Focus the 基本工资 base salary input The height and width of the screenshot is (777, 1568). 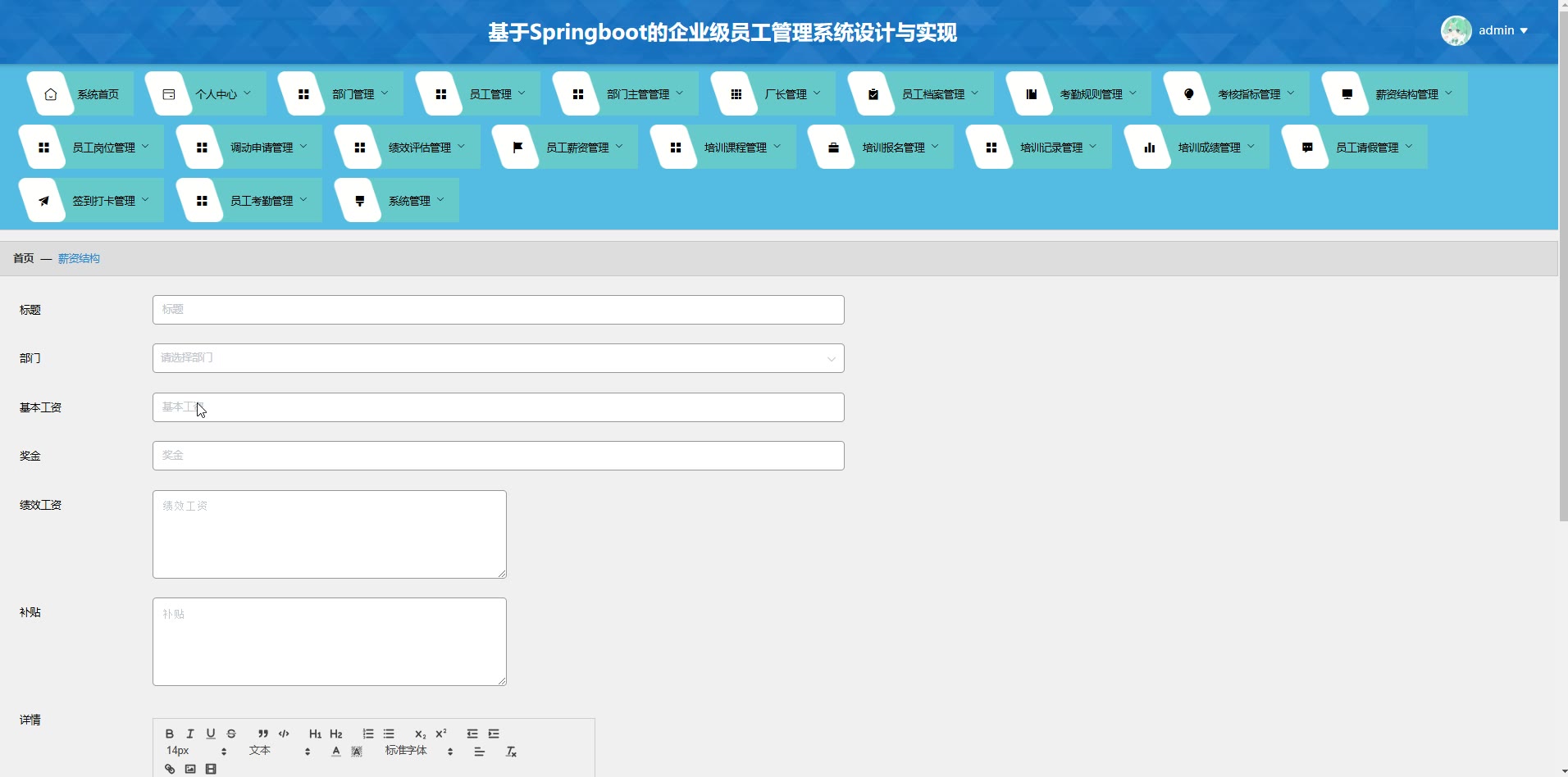(x=498, y=407)
